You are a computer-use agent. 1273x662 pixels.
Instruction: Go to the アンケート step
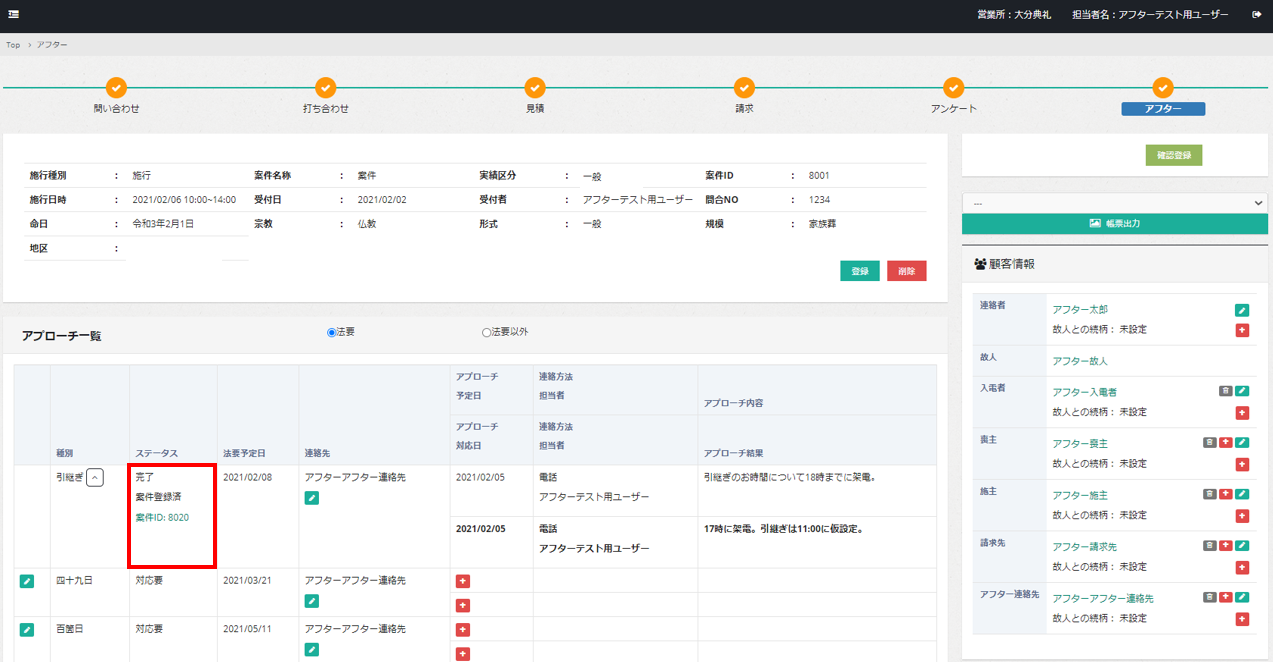tap(953, 89)
